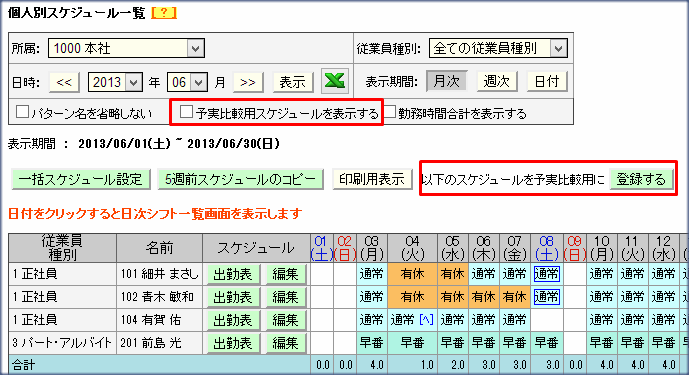
Task: Click total value 1.0 under 04
Action: [426, 365]
